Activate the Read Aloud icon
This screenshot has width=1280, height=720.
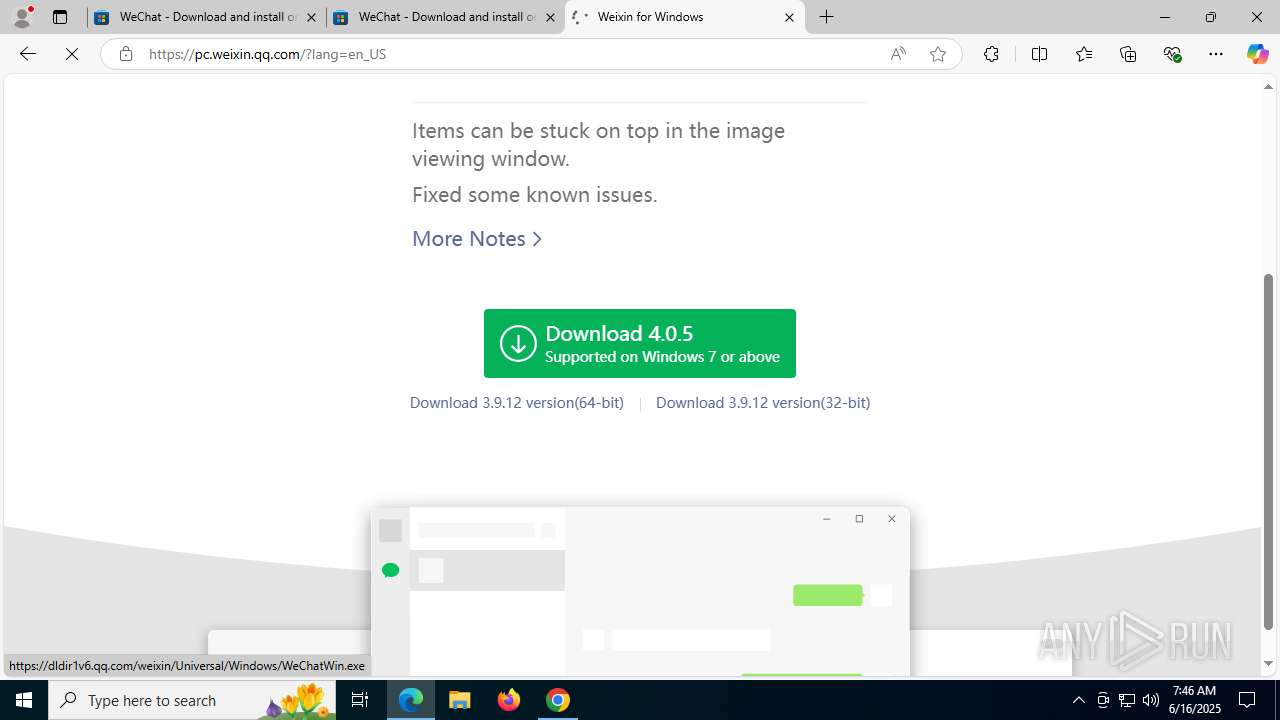point(898,54)
